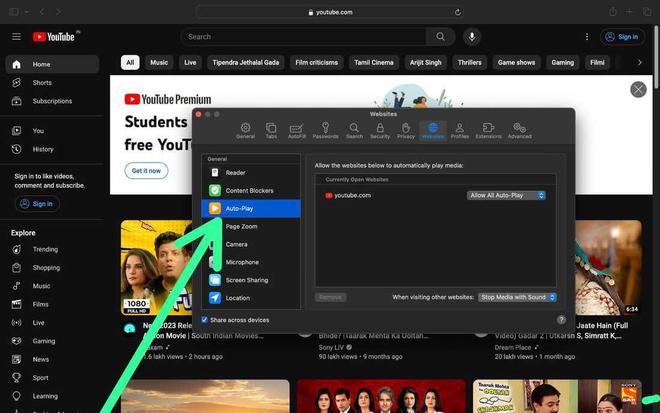This screenshot has width=660, height=413.
Task: Select the Live filter chip
Action: click(190, 62)
